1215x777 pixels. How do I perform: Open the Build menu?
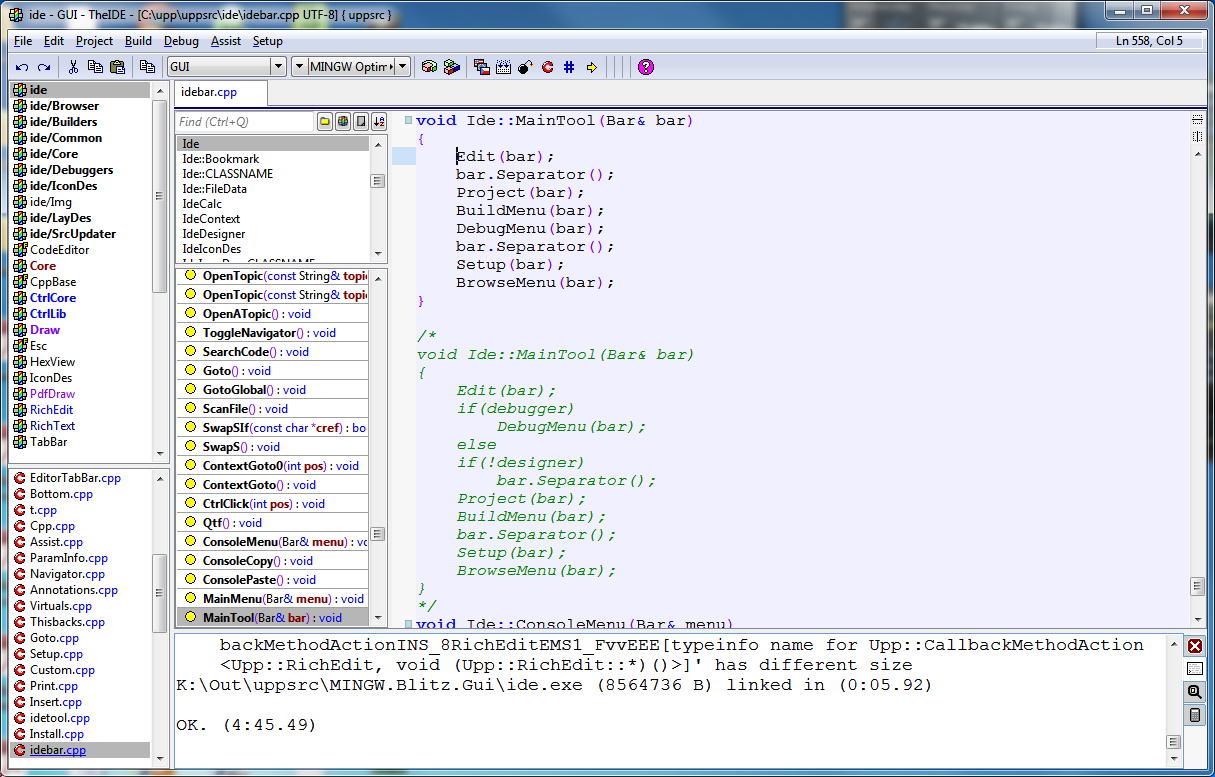tap(138, 41)
